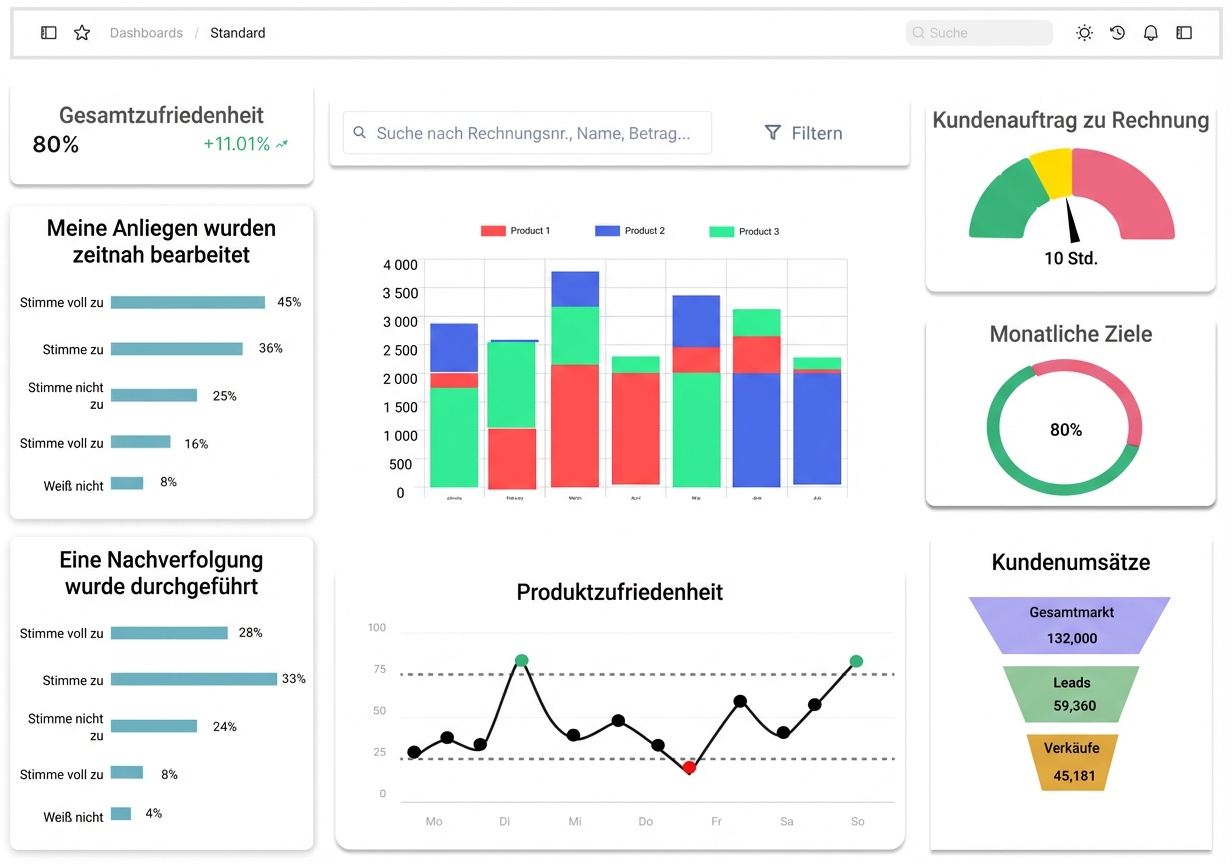Click the red low point on satisfaction chart
The height and width of the screenshot is (864, 1232).
pos(689,767)
